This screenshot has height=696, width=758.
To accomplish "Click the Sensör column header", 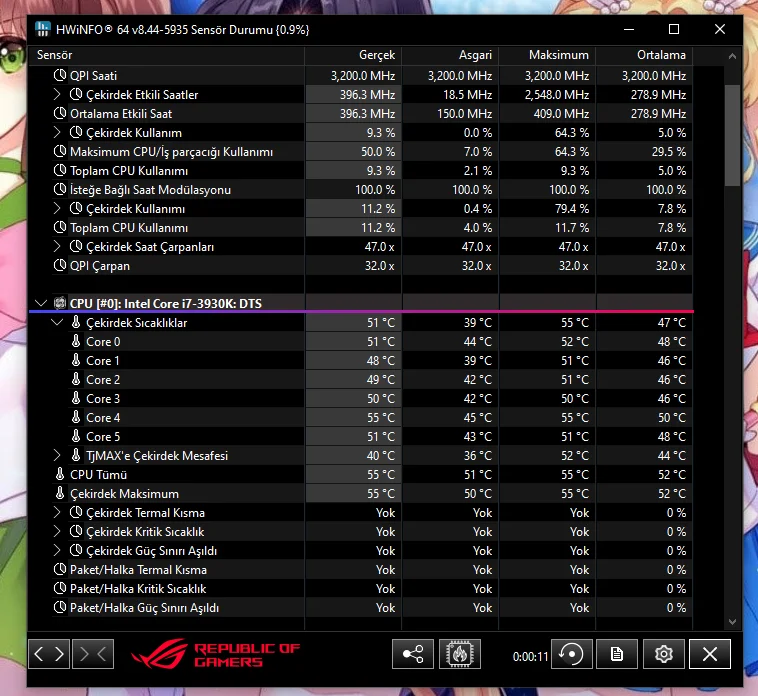I will click(x=167, y=55).
